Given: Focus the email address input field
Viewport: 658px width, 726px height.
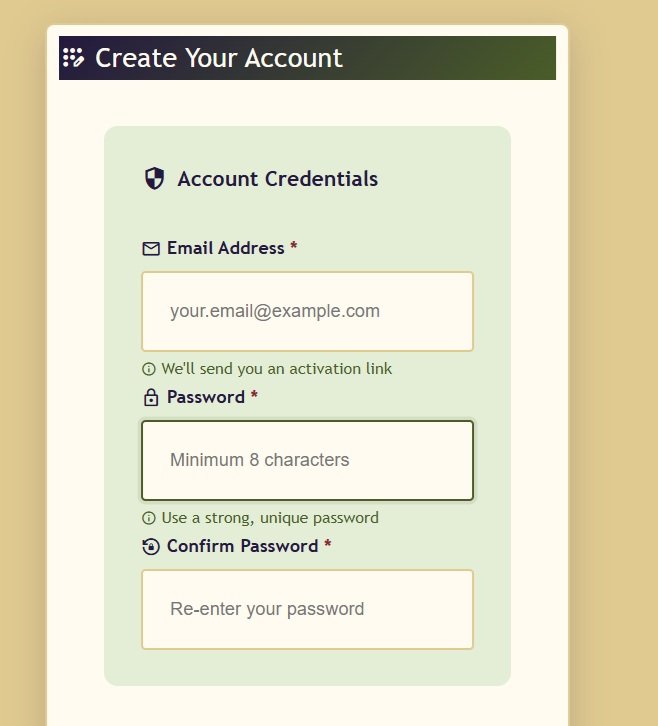Looking at the screenshot, I should pos(307,311).
